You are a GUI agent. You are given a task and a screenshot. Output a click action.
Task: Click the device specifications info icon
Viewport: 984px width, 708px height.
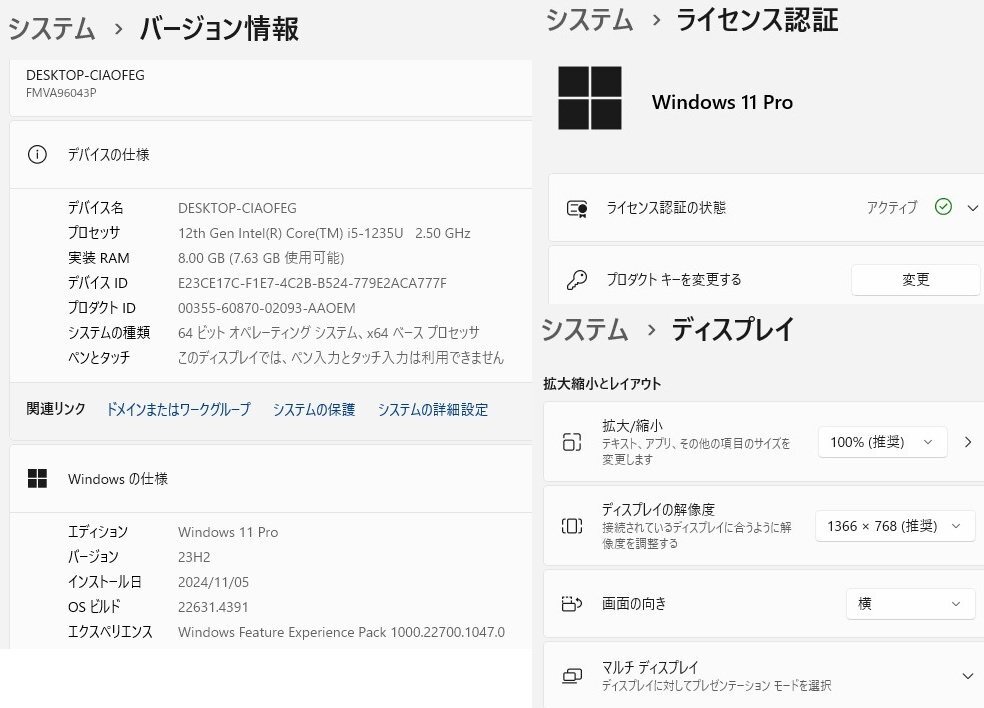39,155
